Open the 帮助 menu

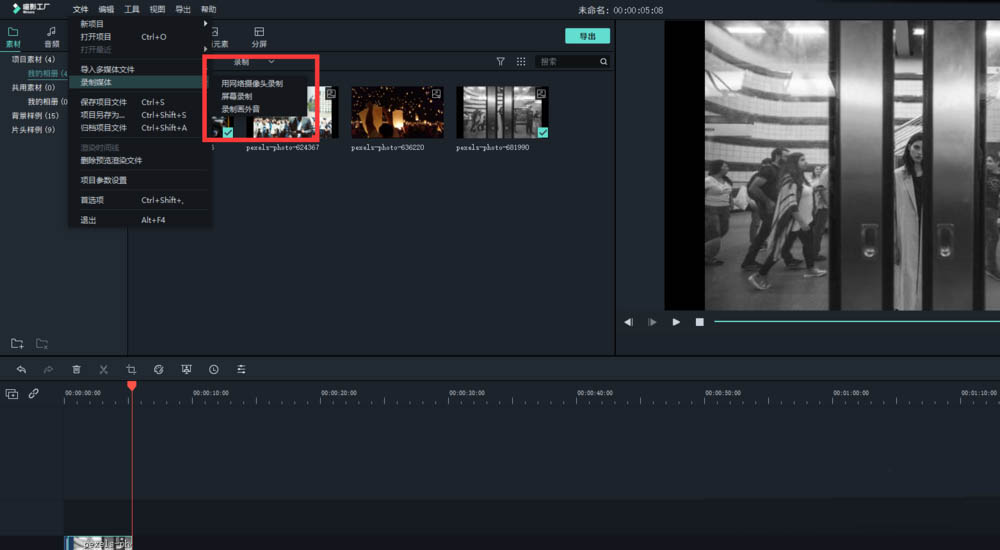pos(209,10)
